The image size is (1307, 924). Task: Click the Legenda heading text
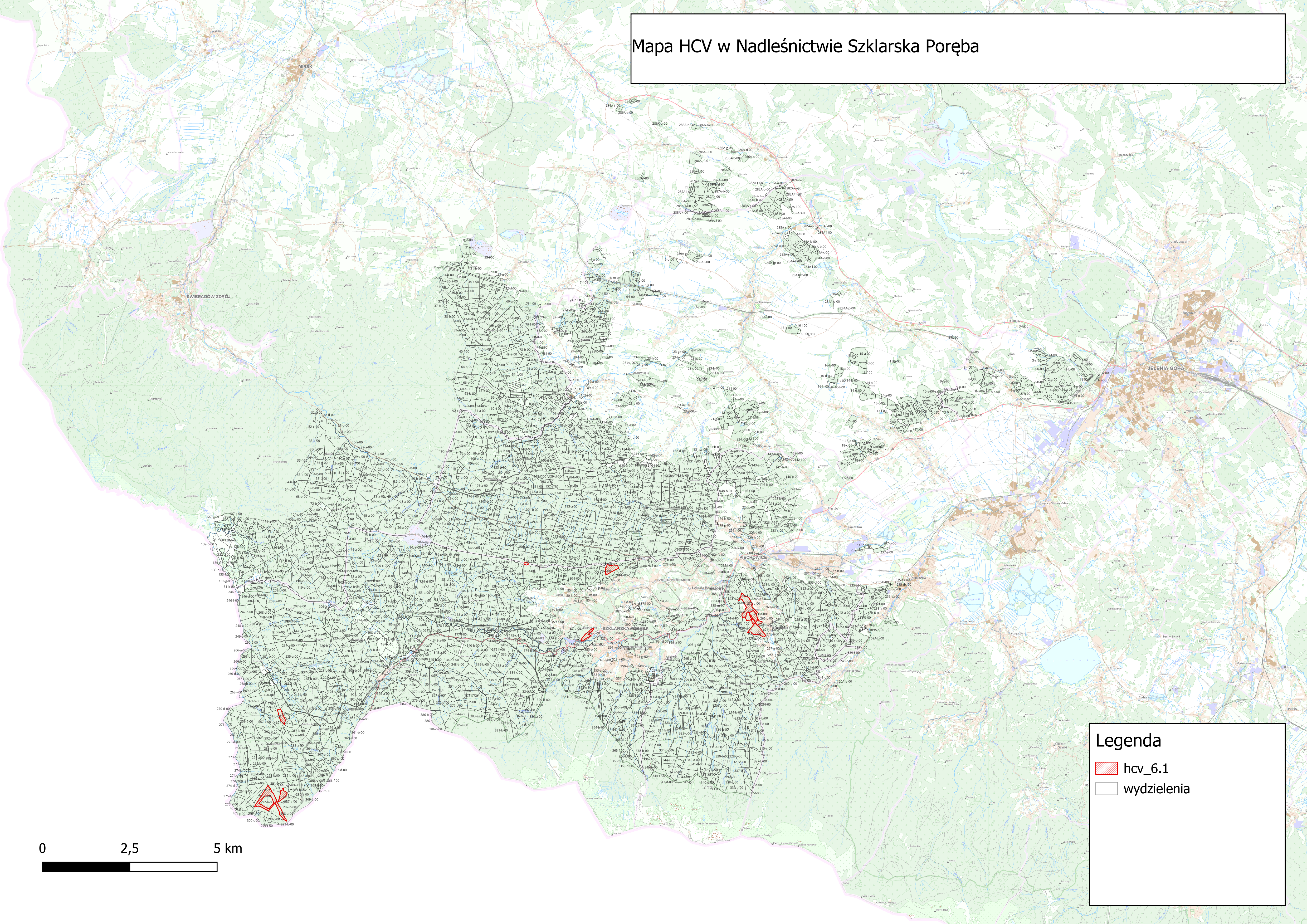coord(1128,741)
